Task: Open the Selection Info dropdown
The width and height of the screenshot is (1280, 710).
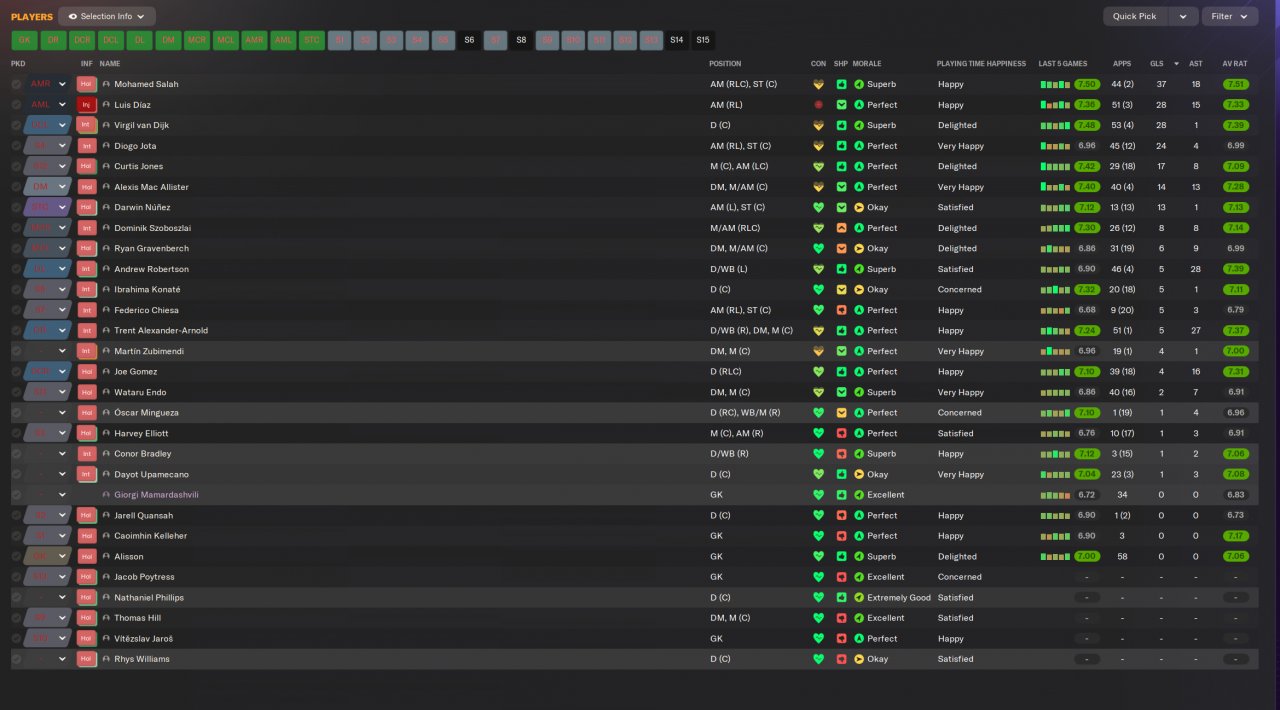Action: click(107, 16)
